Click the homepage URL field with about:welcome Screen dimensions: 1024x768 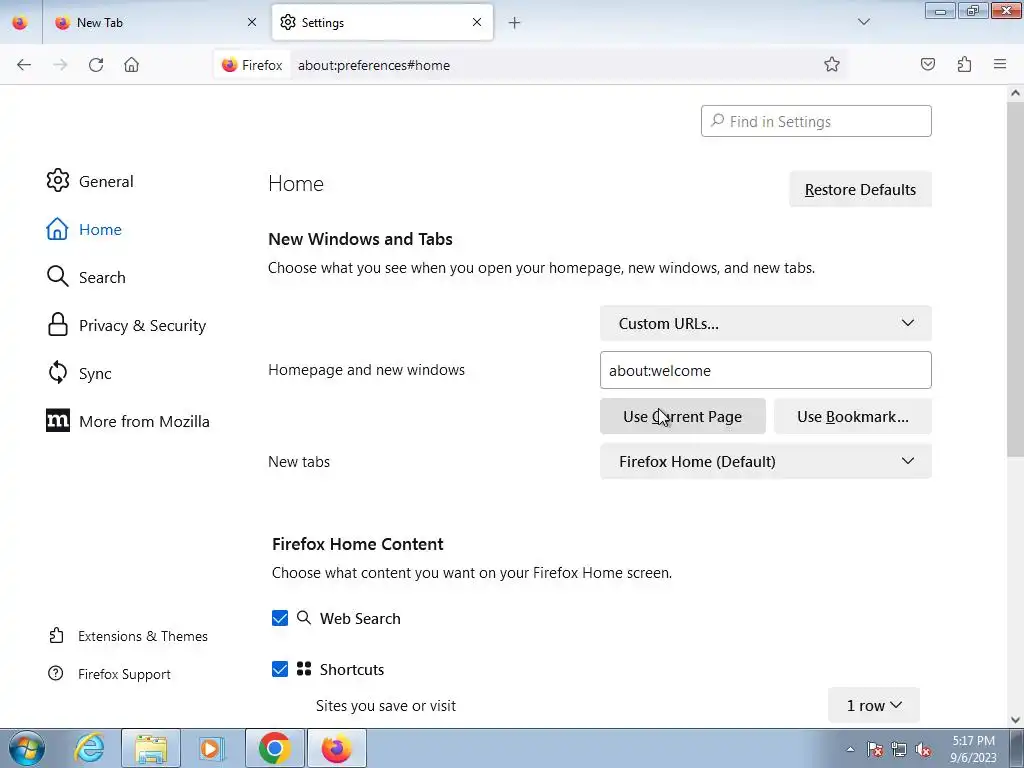765,370
